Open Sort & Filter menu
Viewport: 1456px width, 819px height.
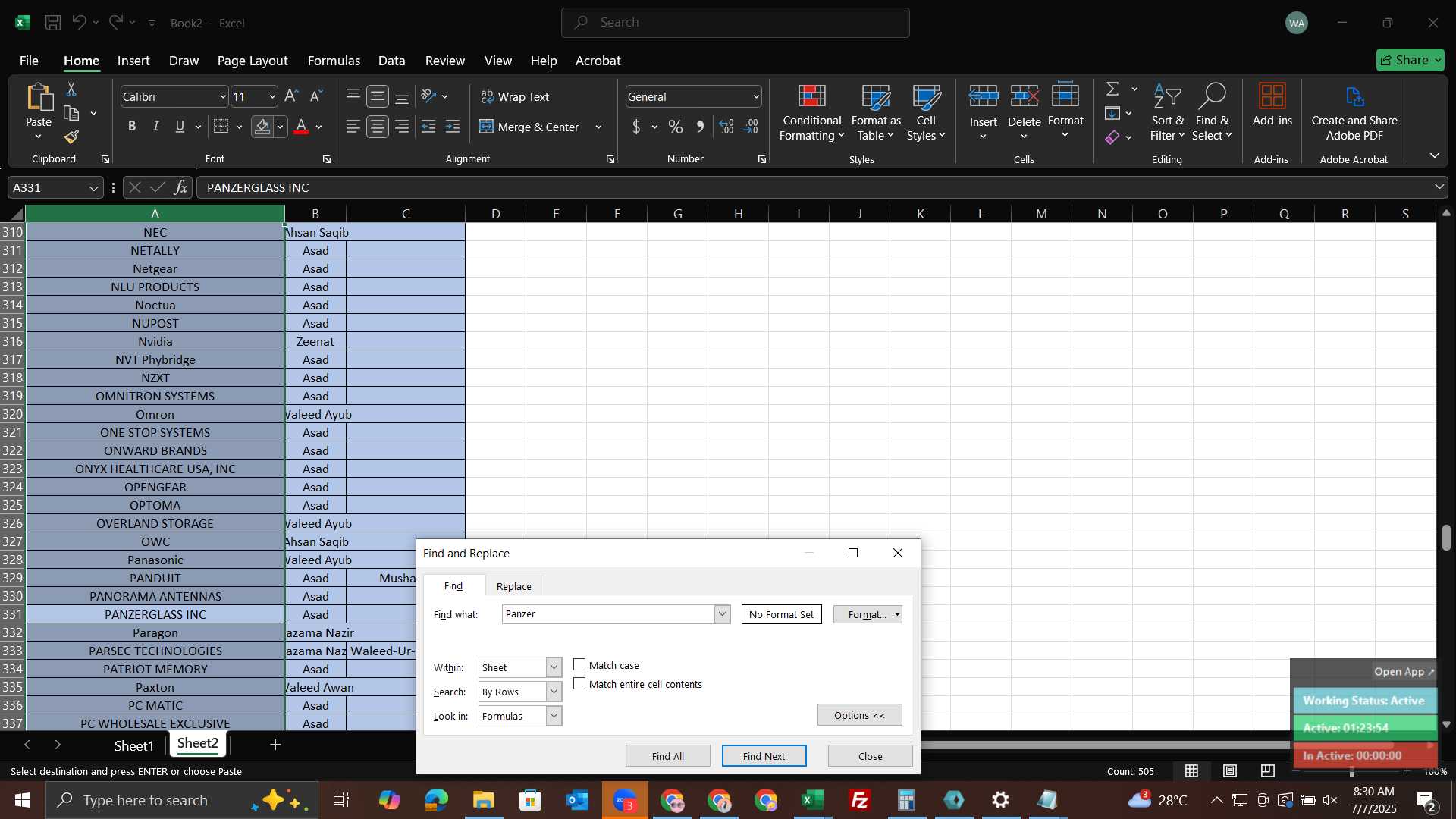coord(1167,112)
